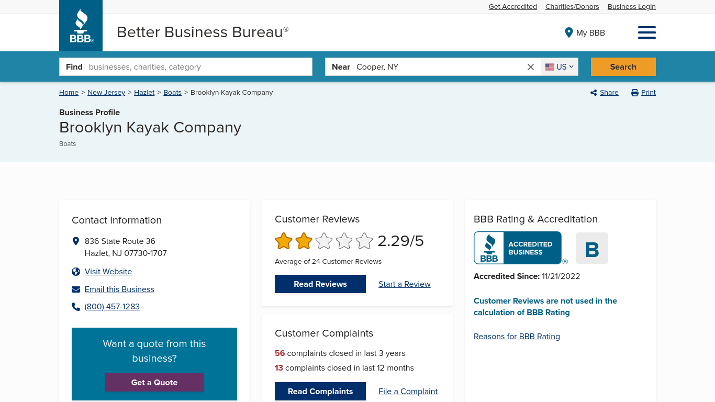Screen dimensions: 715x402
Task: Click the second gold review star
Action: pos(304,241)
